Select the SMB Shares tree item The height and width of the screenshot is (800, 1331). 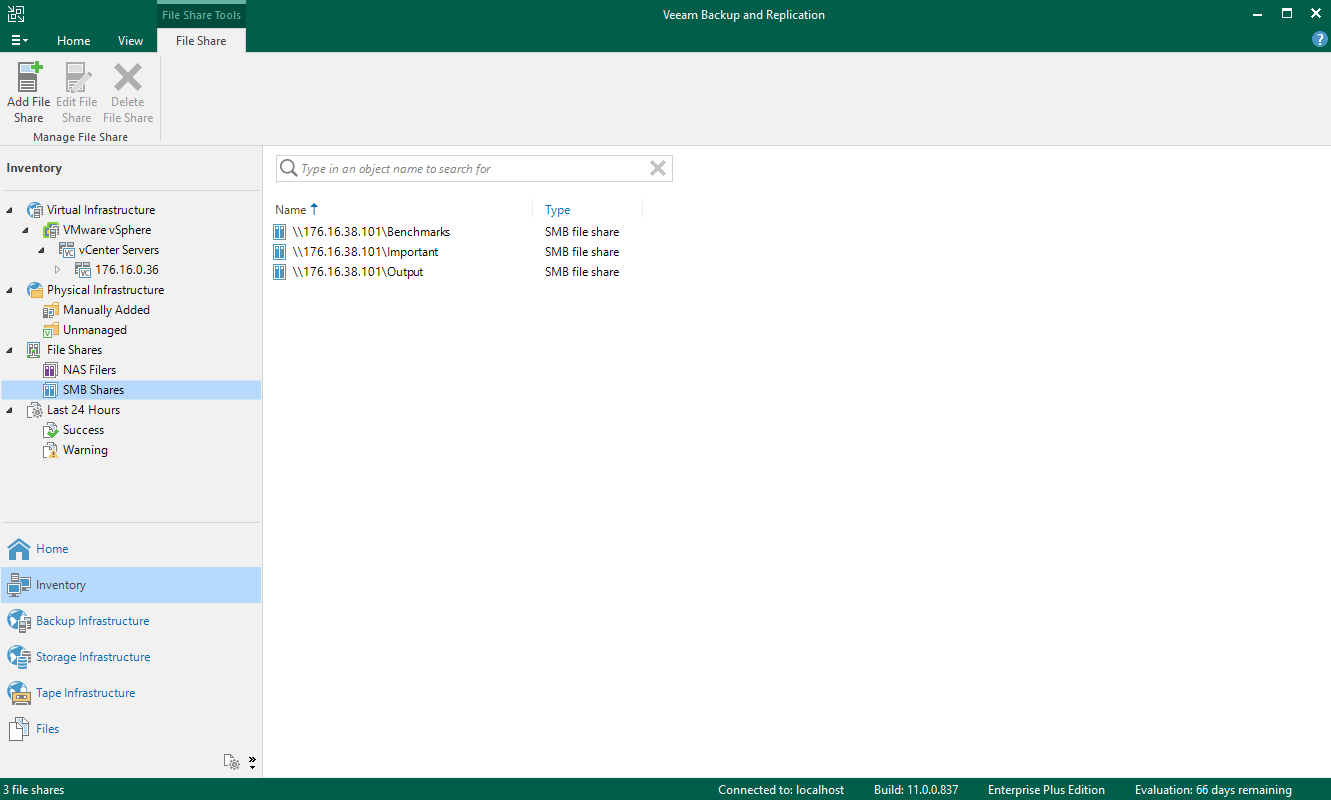tap(93, 390)
